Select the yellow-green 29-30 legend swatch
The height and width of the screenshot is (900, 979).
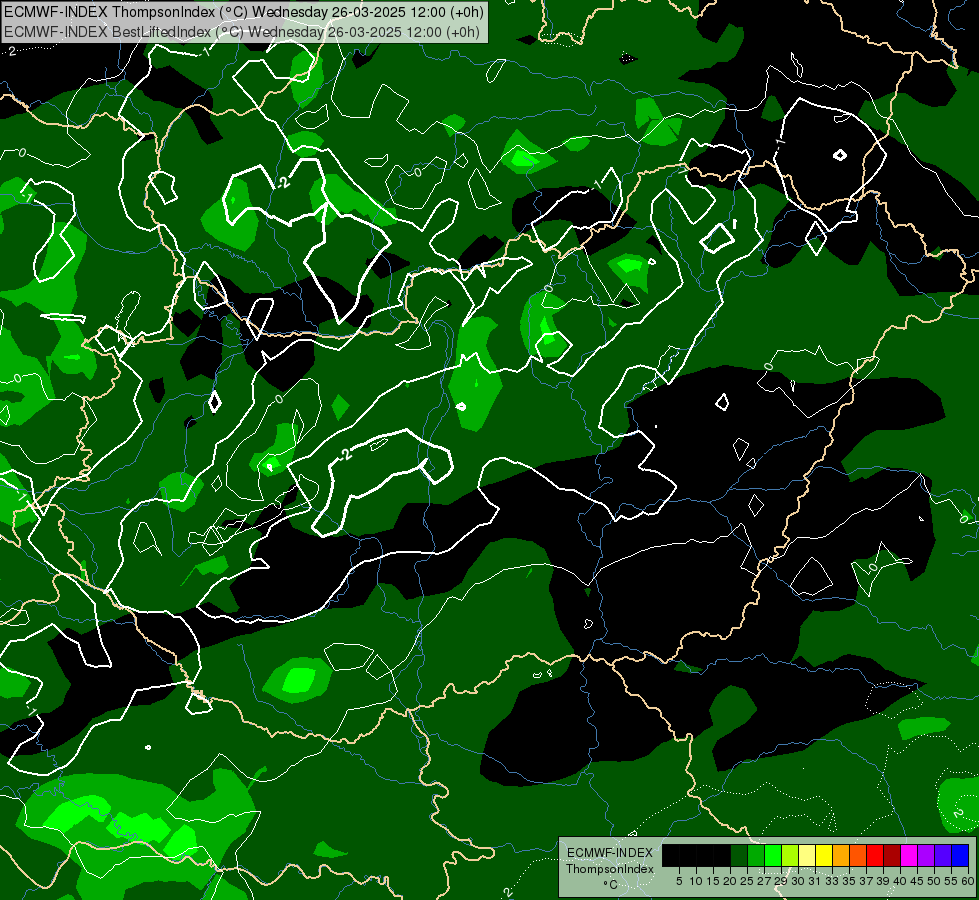[x=790, y=855]
